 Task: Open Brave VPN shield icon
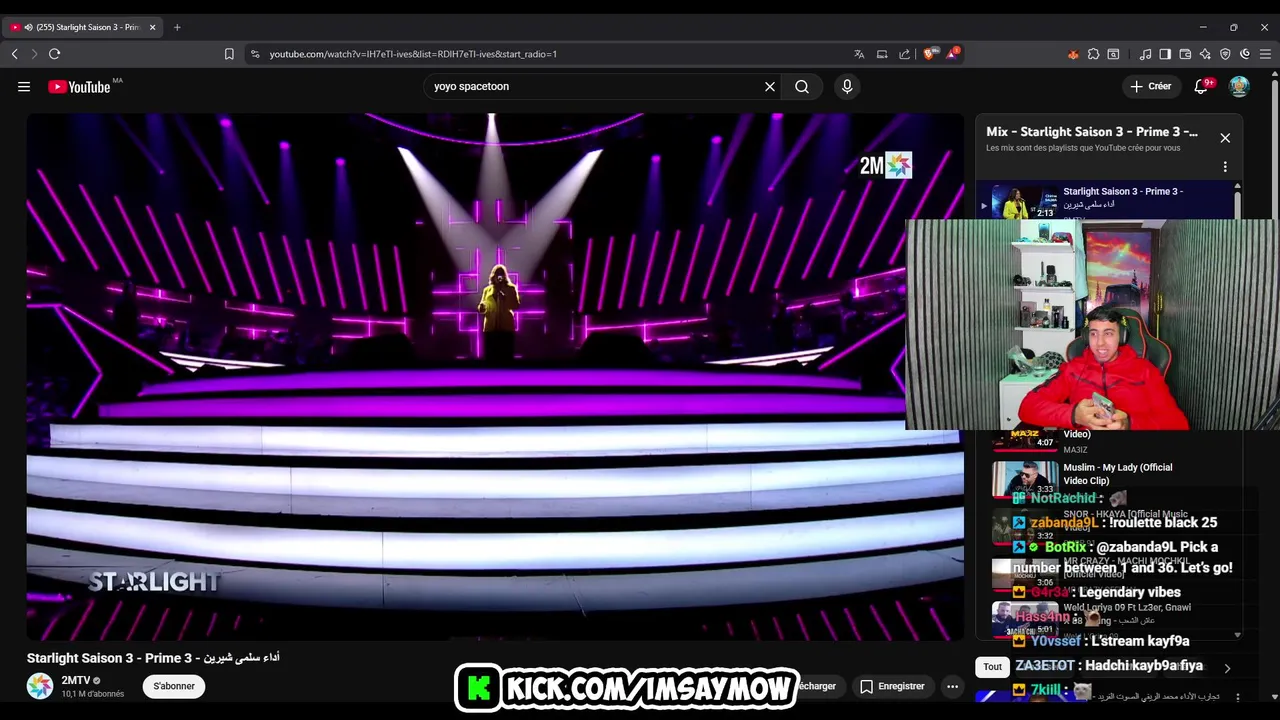click(x=1225, y=54)
